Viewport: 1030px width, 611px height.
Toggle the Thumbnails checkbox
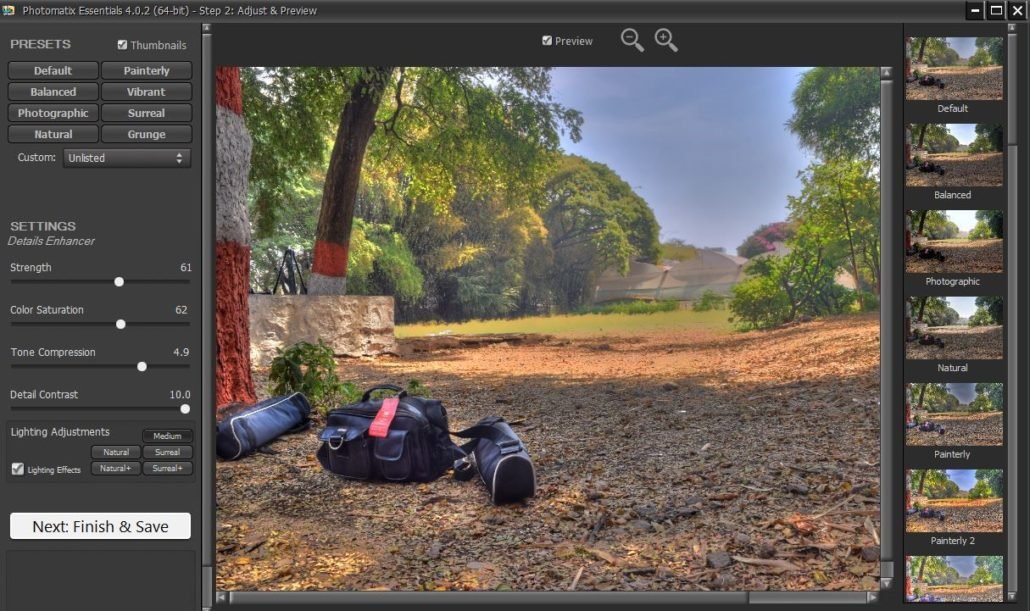[122, 45]
